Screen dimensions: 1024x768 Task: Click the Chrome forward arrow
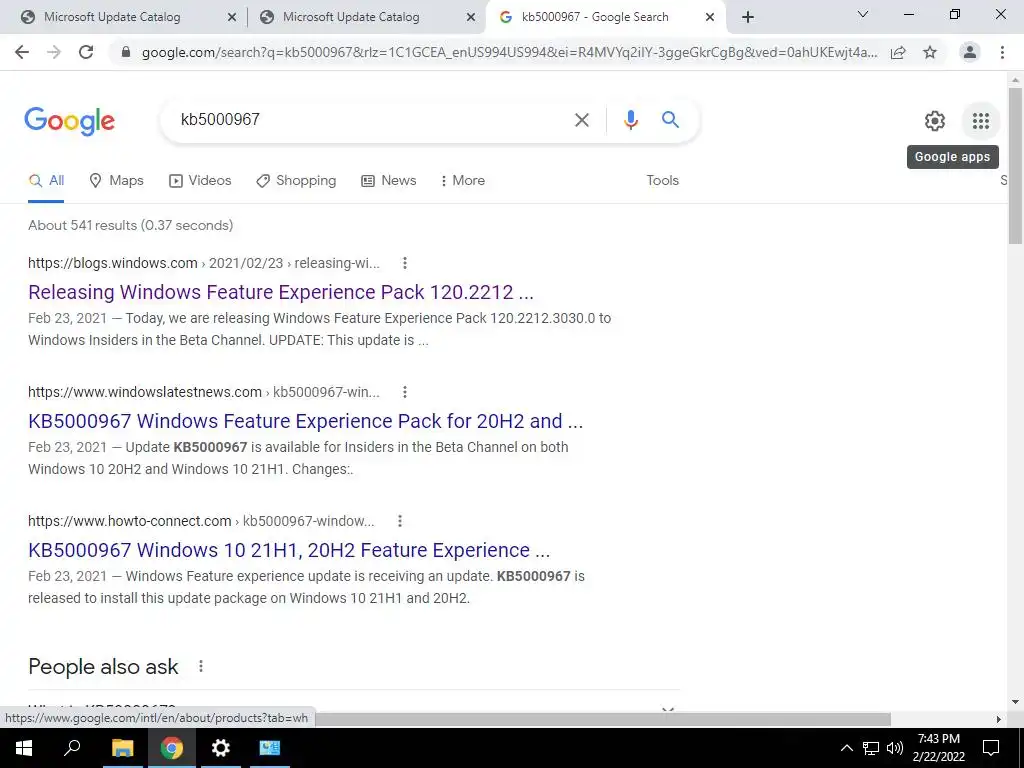54,52
